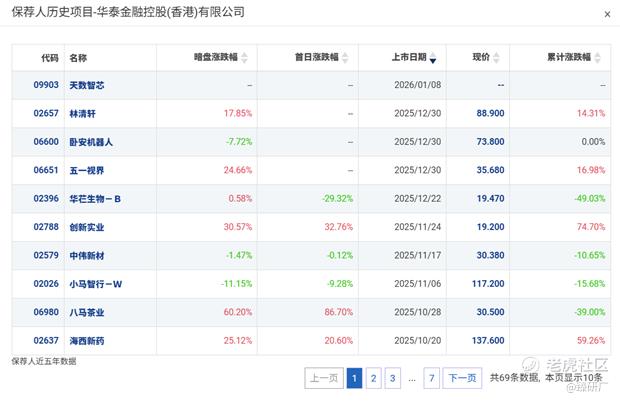Open stock 林清轩
This screenshot has width=620, height=401.
(x=82, y=113)
